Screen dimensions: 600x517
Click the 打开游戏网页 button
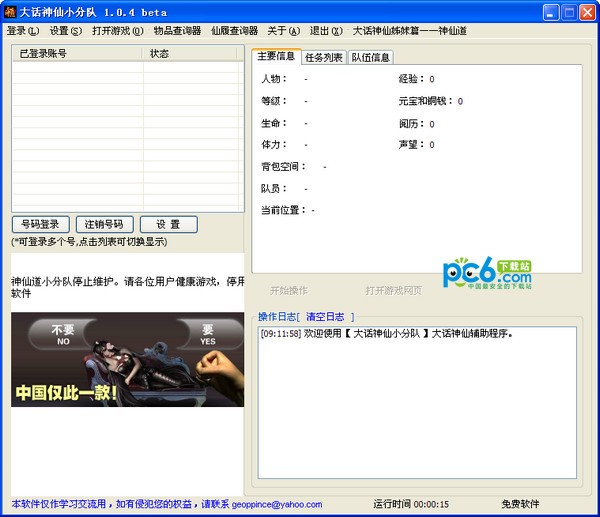pyautogui.click(x=393, y=290)
